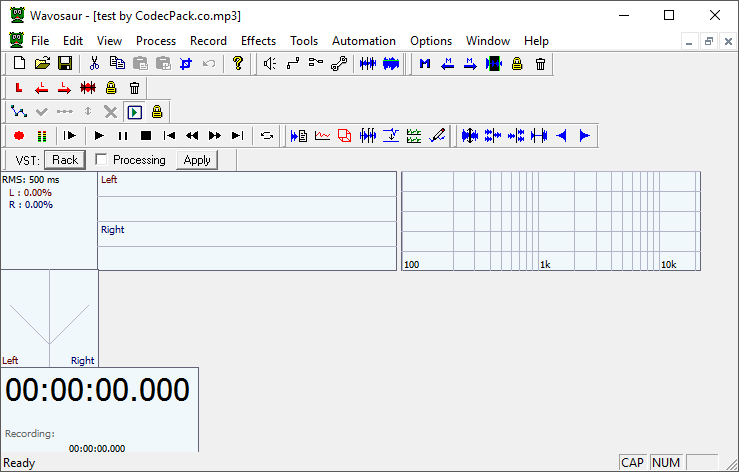Toggle the green play automation button
Screen dimensions: 739x472
(134, 112)
